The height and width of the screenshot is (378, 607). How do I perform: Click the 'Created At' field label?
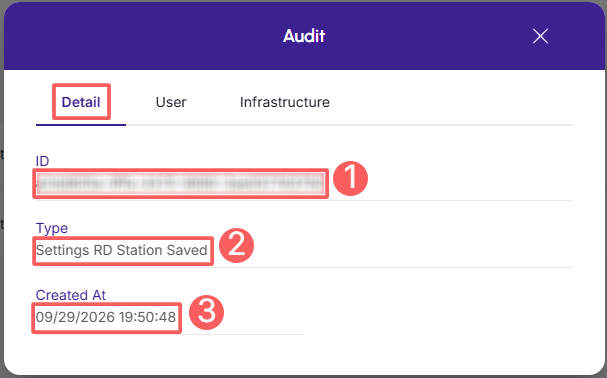pos(70,295)
